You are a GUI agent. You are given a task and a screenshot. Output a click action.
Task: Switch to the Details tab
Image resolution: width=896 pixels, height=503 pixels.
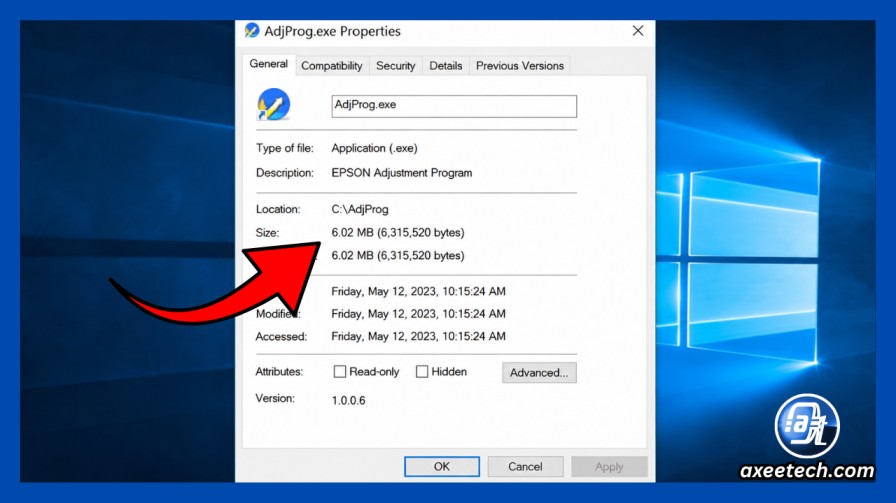click(x=445, y=66)
